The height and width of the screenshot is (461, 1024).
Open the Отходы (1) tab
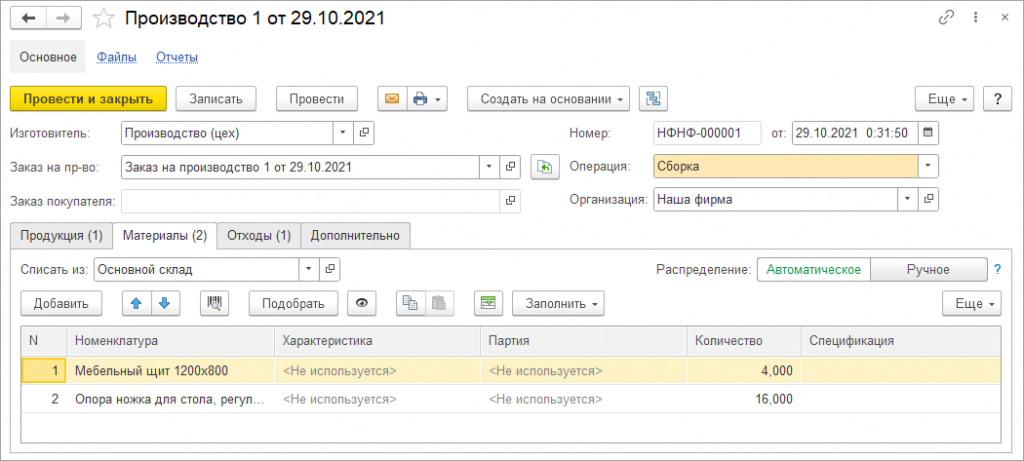(258, 236)
